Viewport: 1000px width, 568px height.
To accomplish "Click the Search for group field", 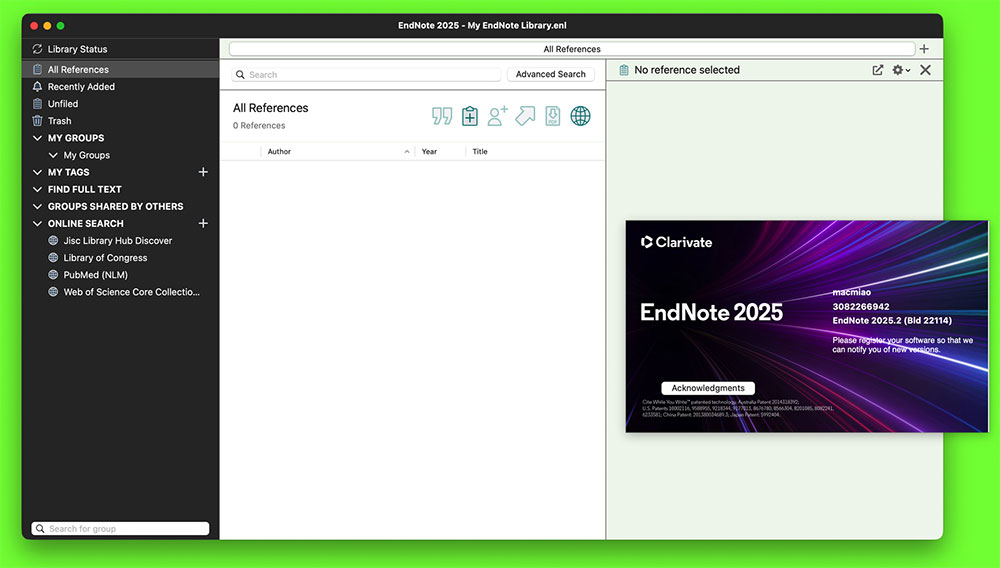I will [x=120, y=528].
